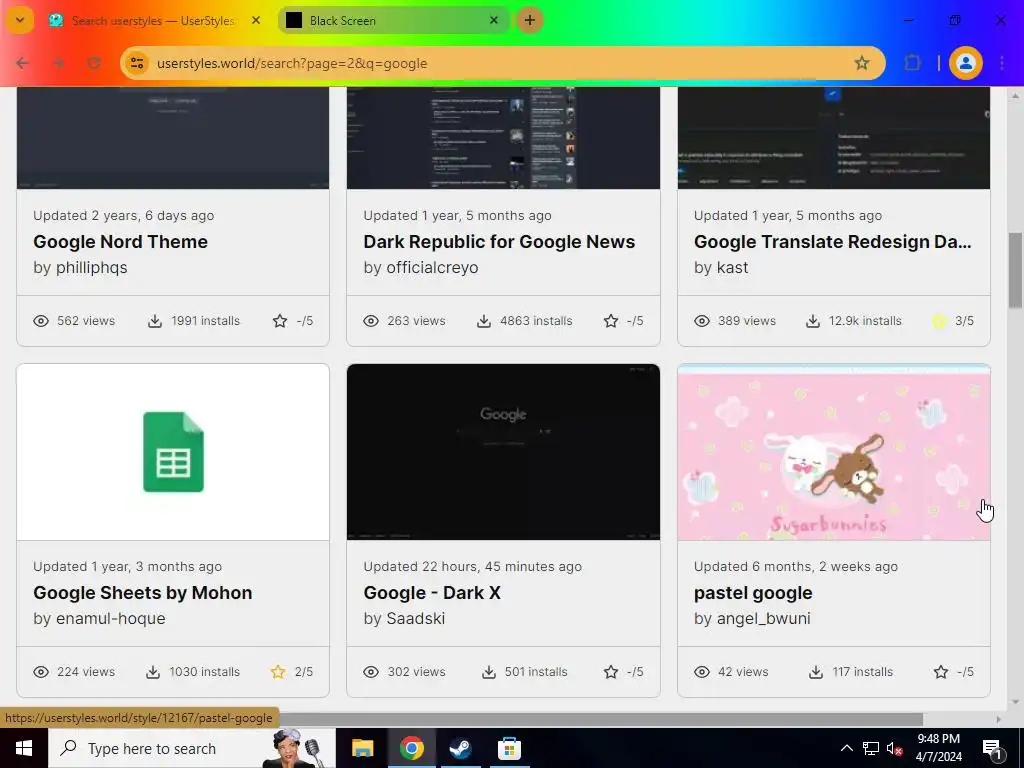Click download icon beside 1991 installs

tap(155, 321)
